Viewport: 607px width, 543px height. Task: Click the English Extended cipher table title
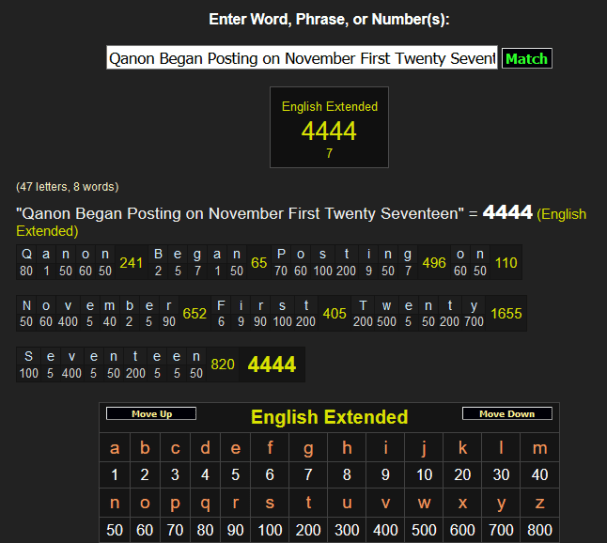coord(329,417)
